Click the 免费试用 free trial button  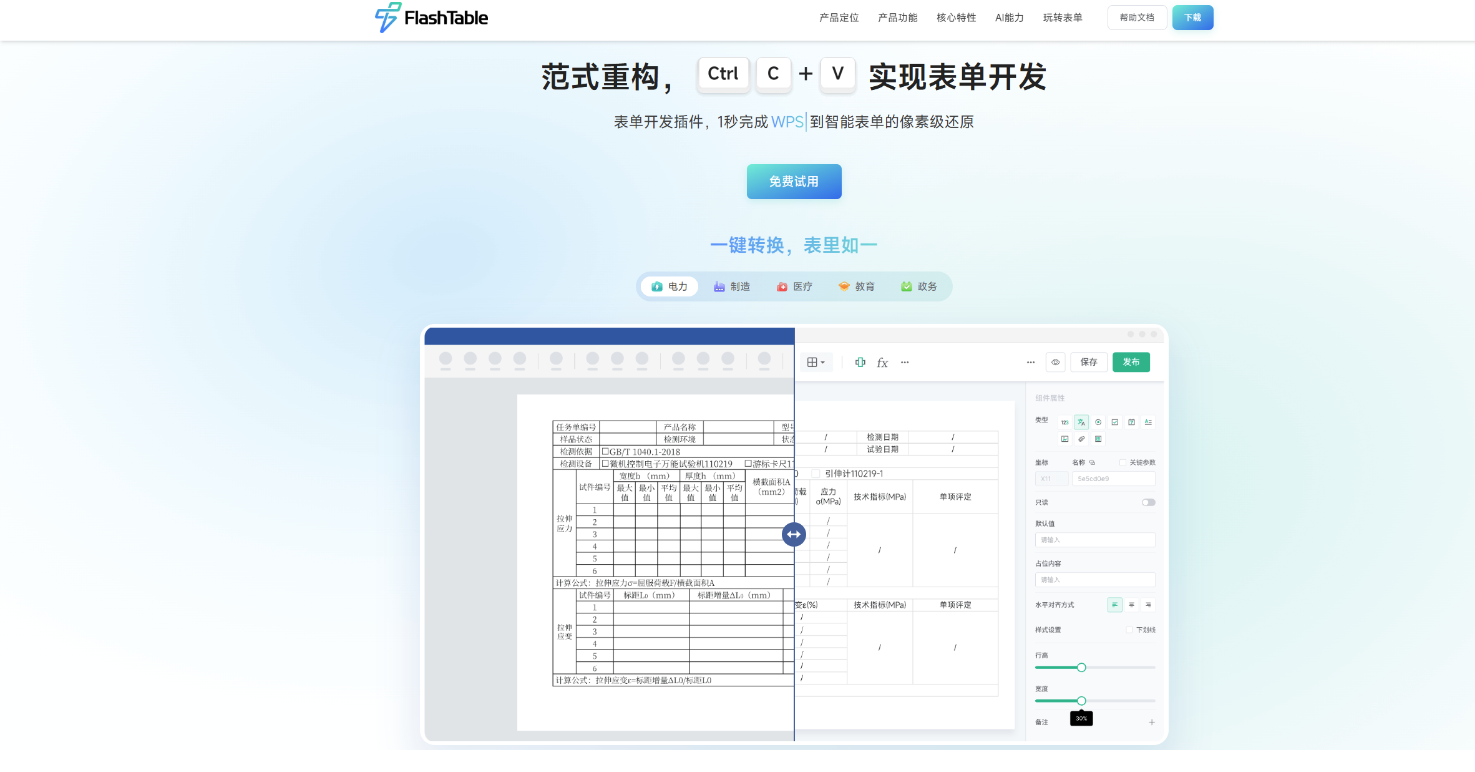point(794,182)
